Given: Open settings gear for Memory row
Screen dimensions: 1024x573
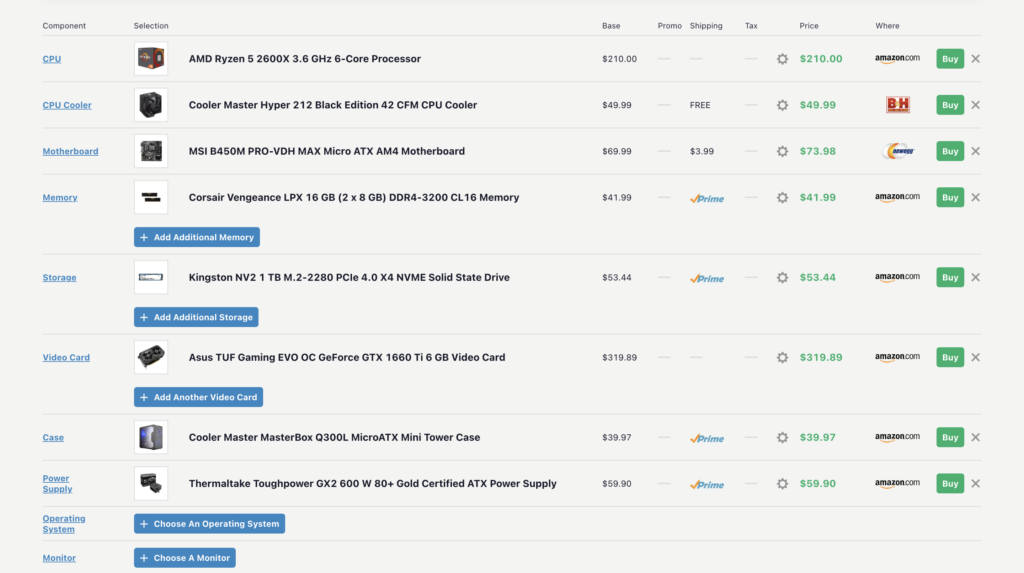Looking at the screenshot, I should [x=782, y=197].
